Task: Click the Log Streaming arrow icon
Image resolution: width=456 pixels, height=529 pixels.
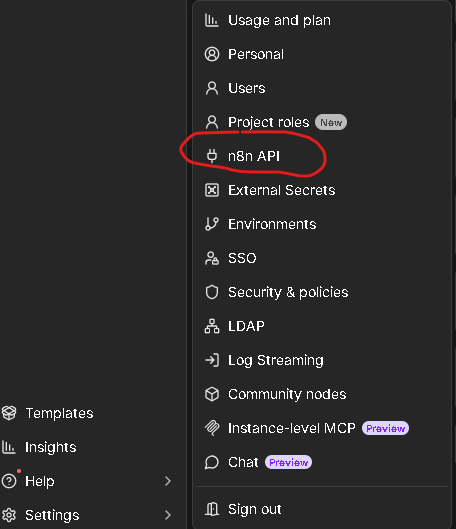Action: coord(212,360)
